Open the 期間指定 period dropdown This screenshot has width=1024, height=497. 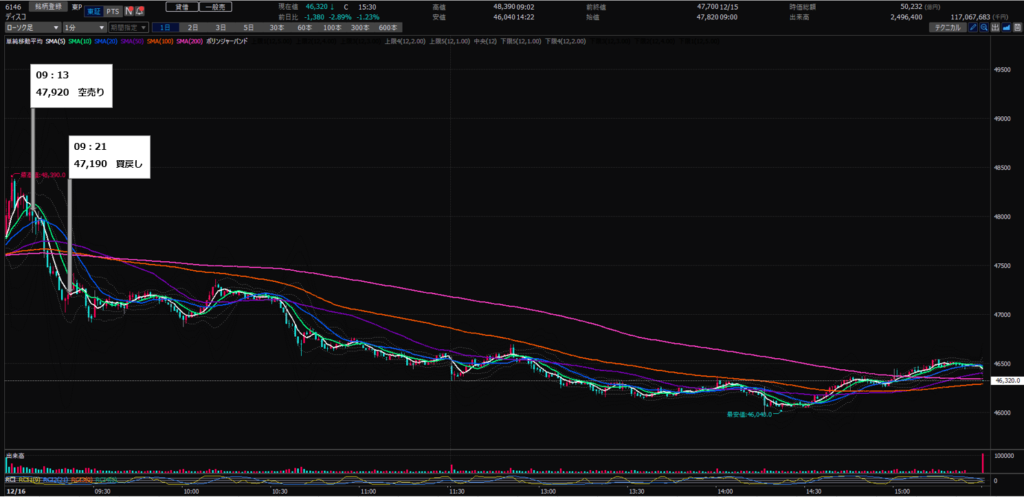[x=135, y=27]
